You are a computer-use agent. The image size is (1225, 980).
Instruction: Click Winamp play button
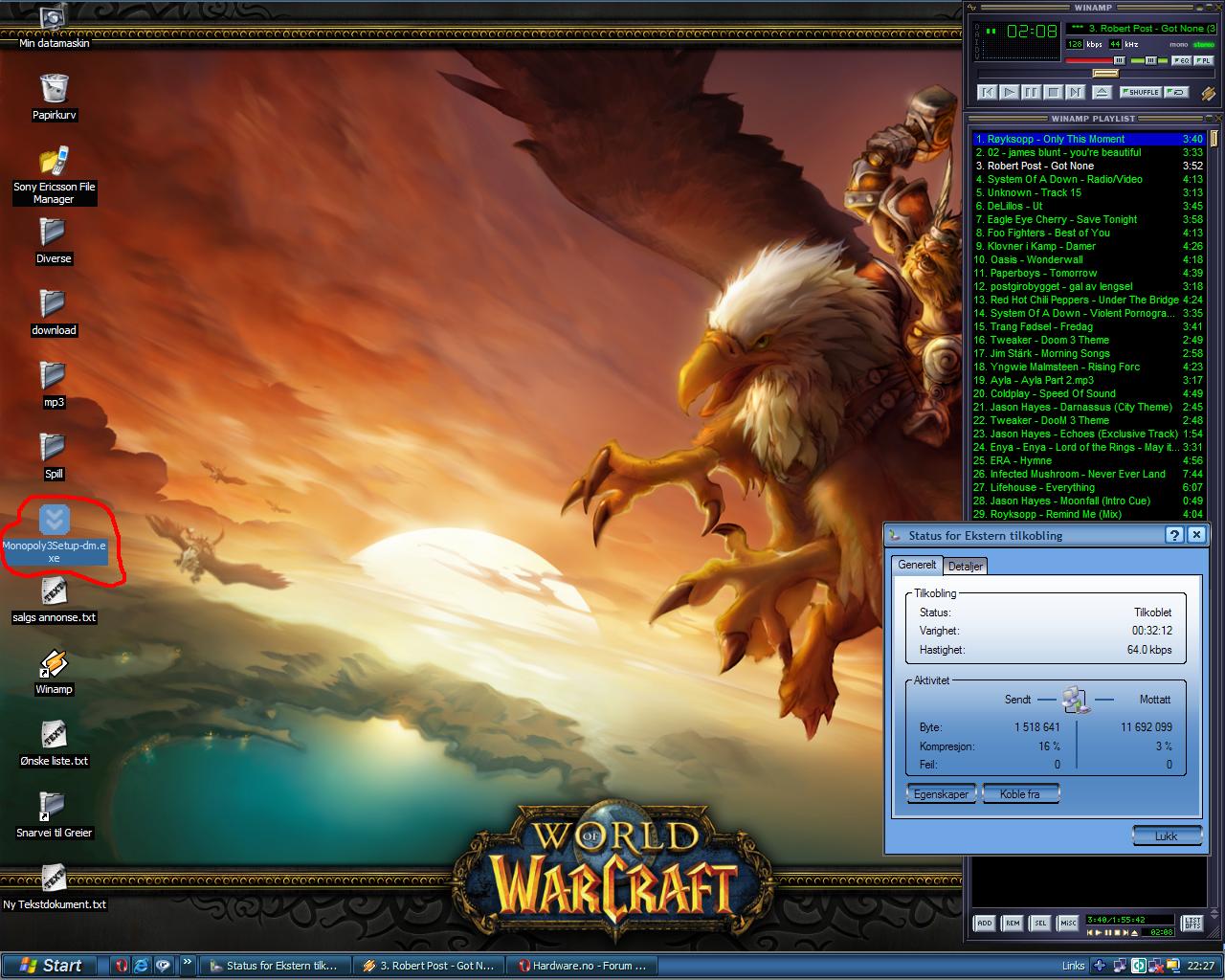1010,92
